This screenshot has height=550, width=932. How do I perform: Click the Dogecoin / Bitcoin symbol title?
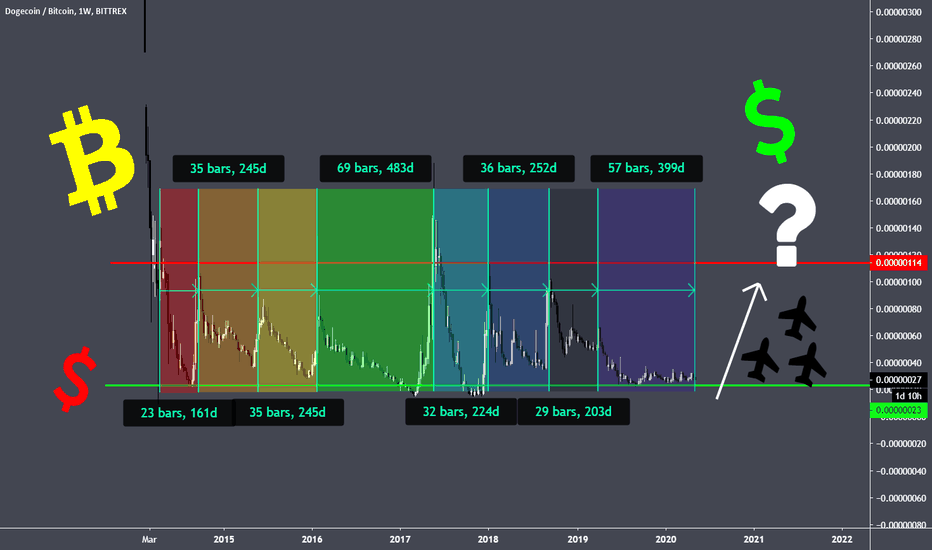(65, 11)
